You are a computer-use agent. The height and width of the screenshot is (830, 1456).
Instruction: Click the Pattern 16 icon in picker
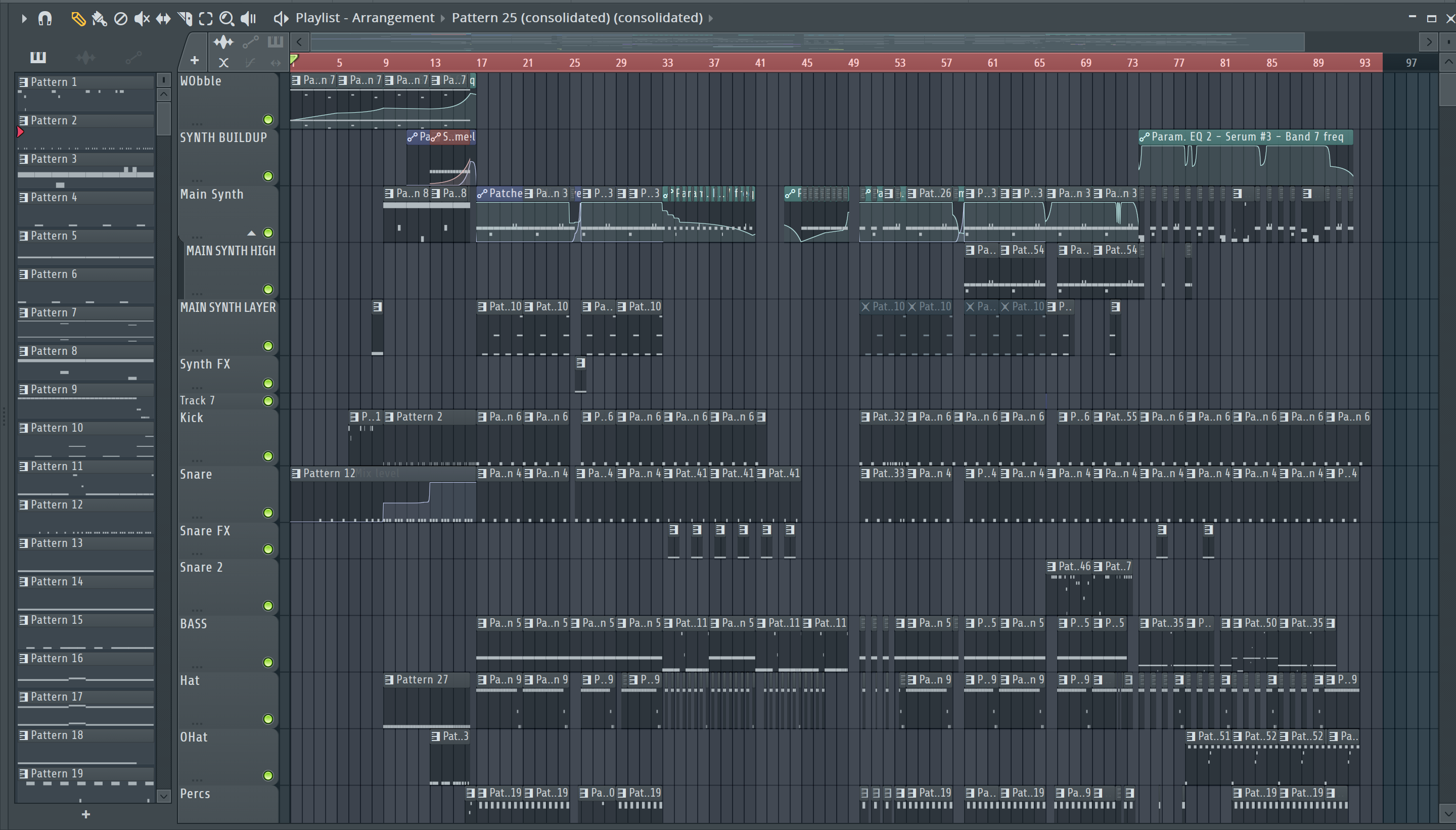(23, 659)
